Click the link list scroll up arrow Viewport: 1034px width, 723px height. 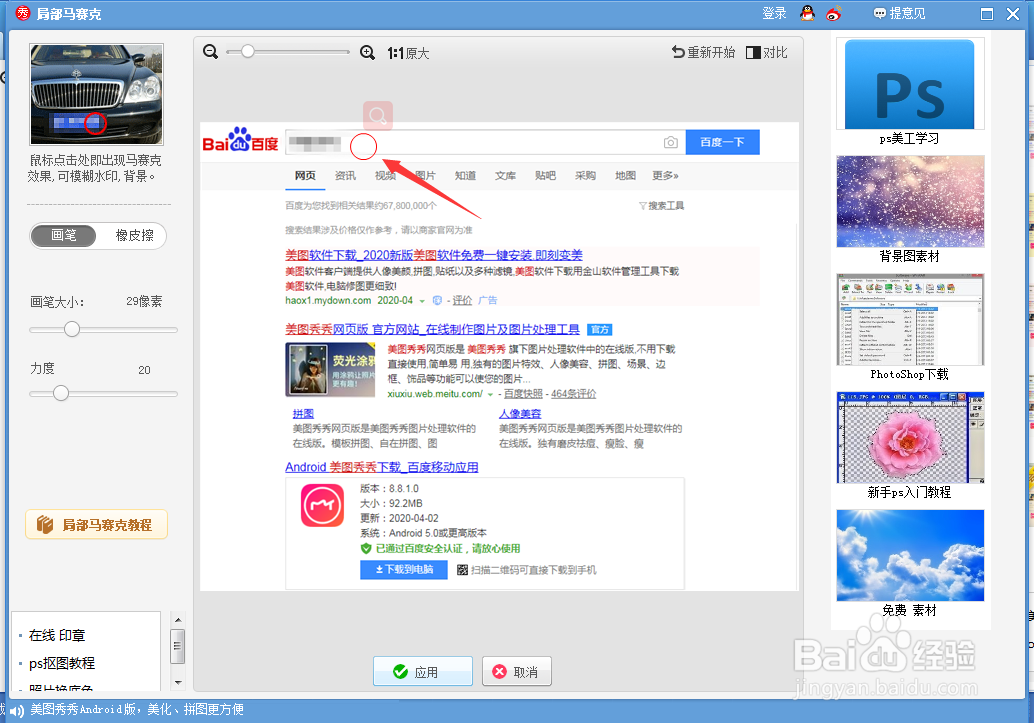(177, 619)
